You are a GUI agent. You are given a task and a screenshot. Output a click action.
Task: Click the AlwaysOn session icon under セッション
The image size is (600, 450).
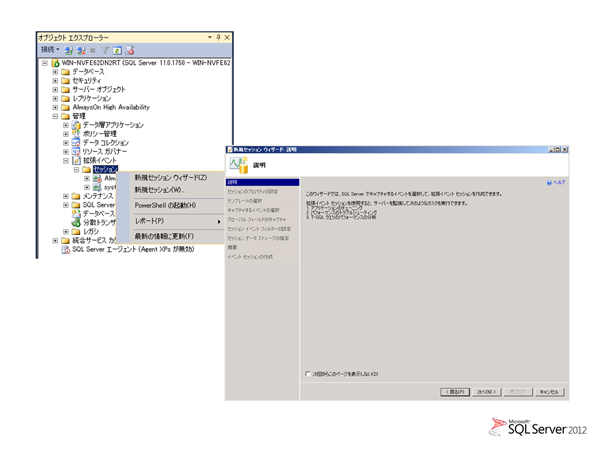point(97,178)
